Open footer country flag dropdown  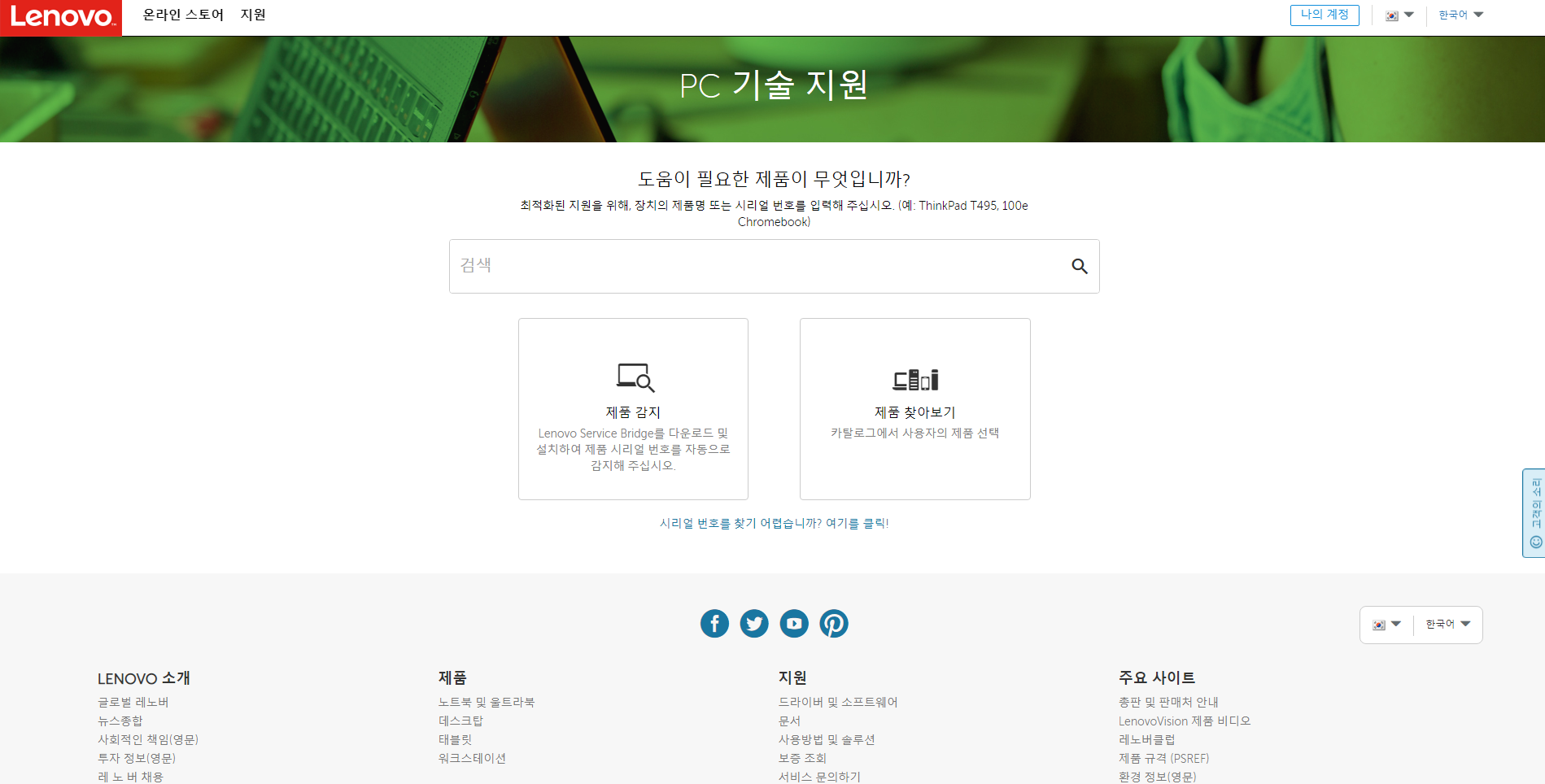(x=1386, y=625)
